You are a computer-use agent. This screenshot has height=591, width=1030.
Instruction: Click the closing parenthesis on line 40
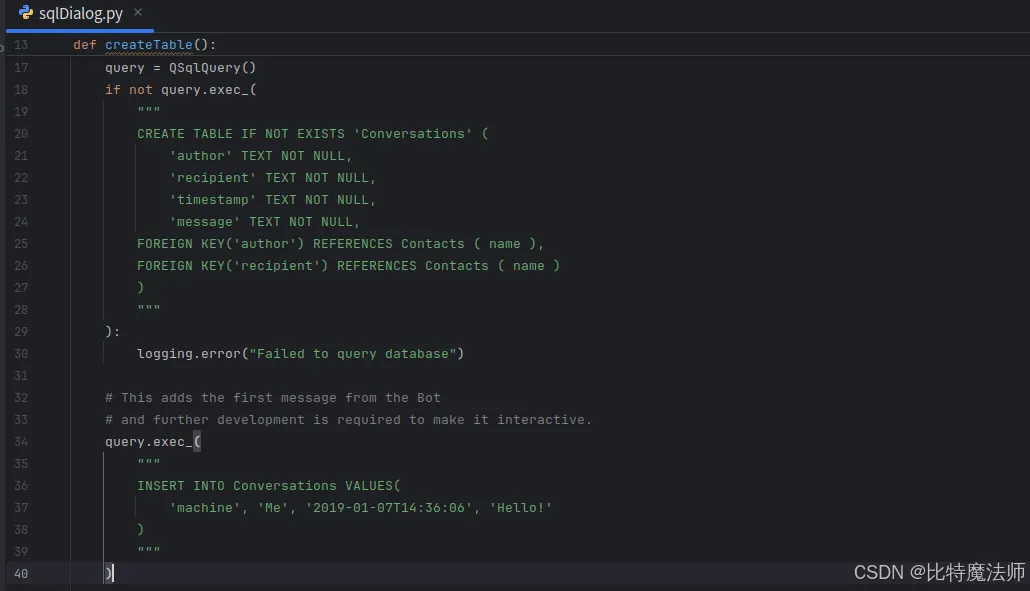pos(108,573)
